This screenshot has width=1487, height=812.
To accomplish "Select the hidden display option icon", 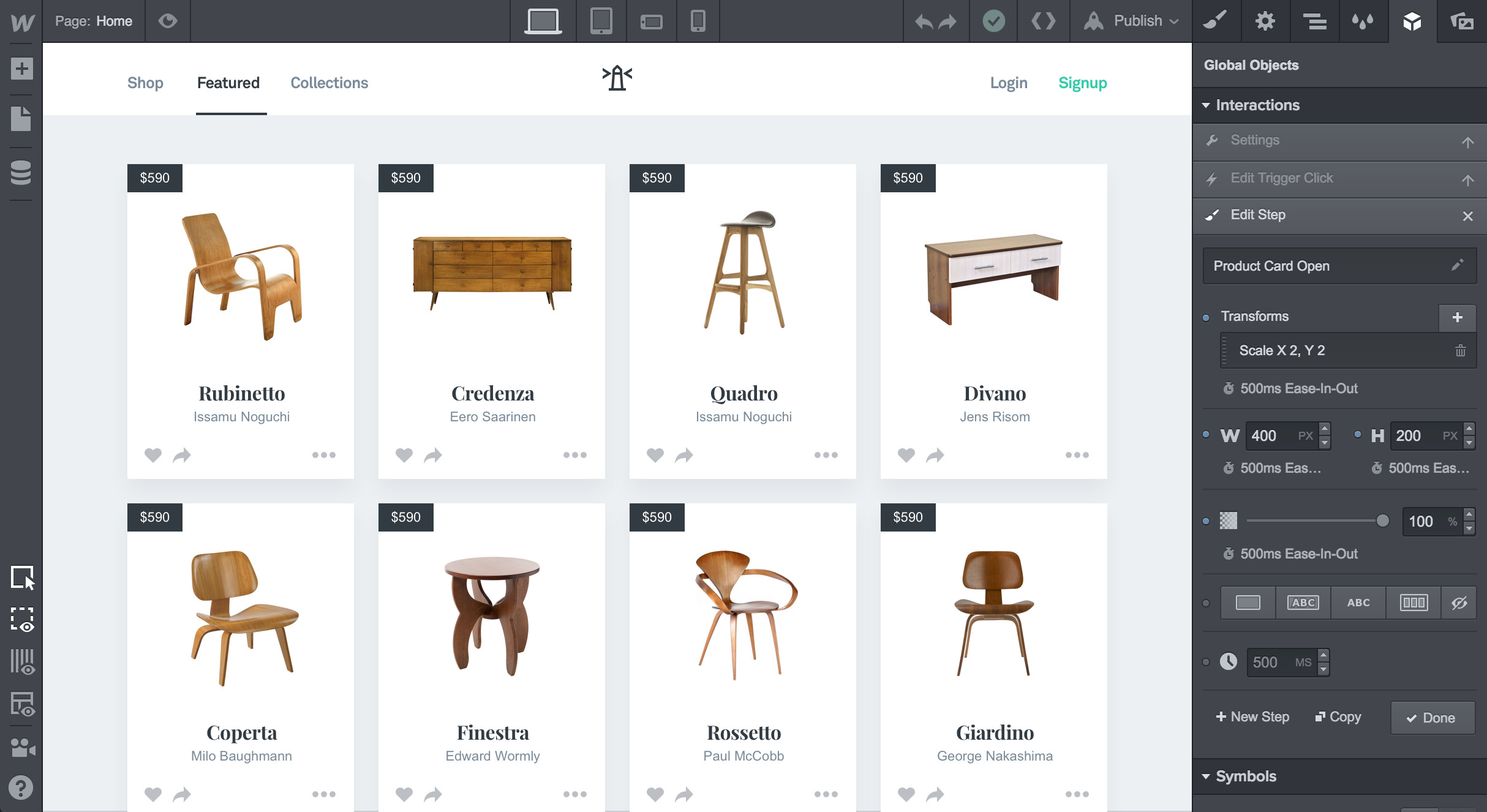I will pos(1459,603).
